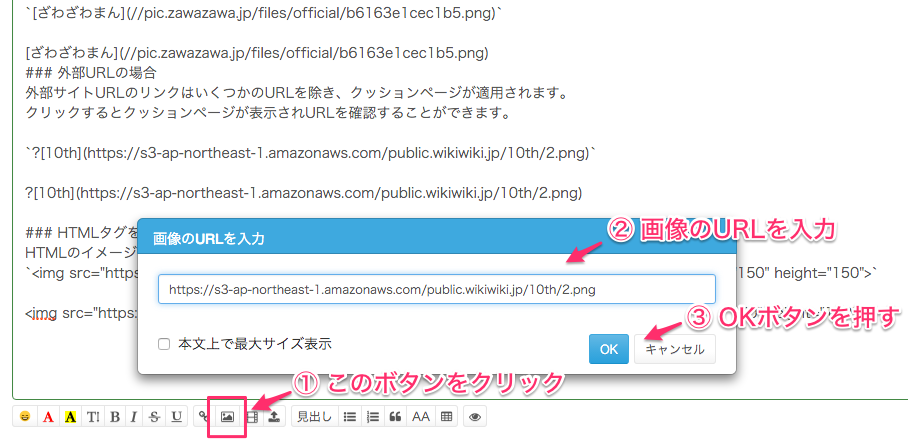This screenshot has width=912, height=439.
Task: Toggle bold formatting
Action: tap(114, 417)
